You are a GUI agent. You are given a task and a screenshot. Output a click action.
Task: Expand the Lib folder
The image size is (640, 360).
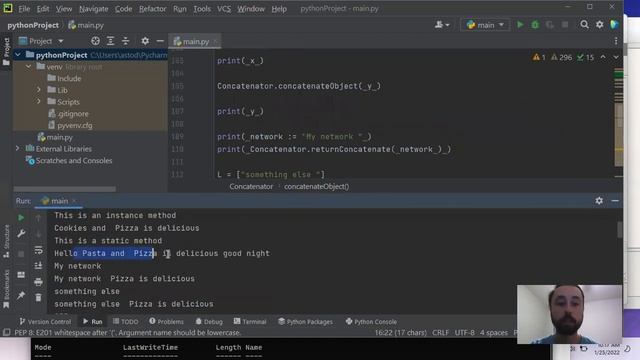click(39, 90)
